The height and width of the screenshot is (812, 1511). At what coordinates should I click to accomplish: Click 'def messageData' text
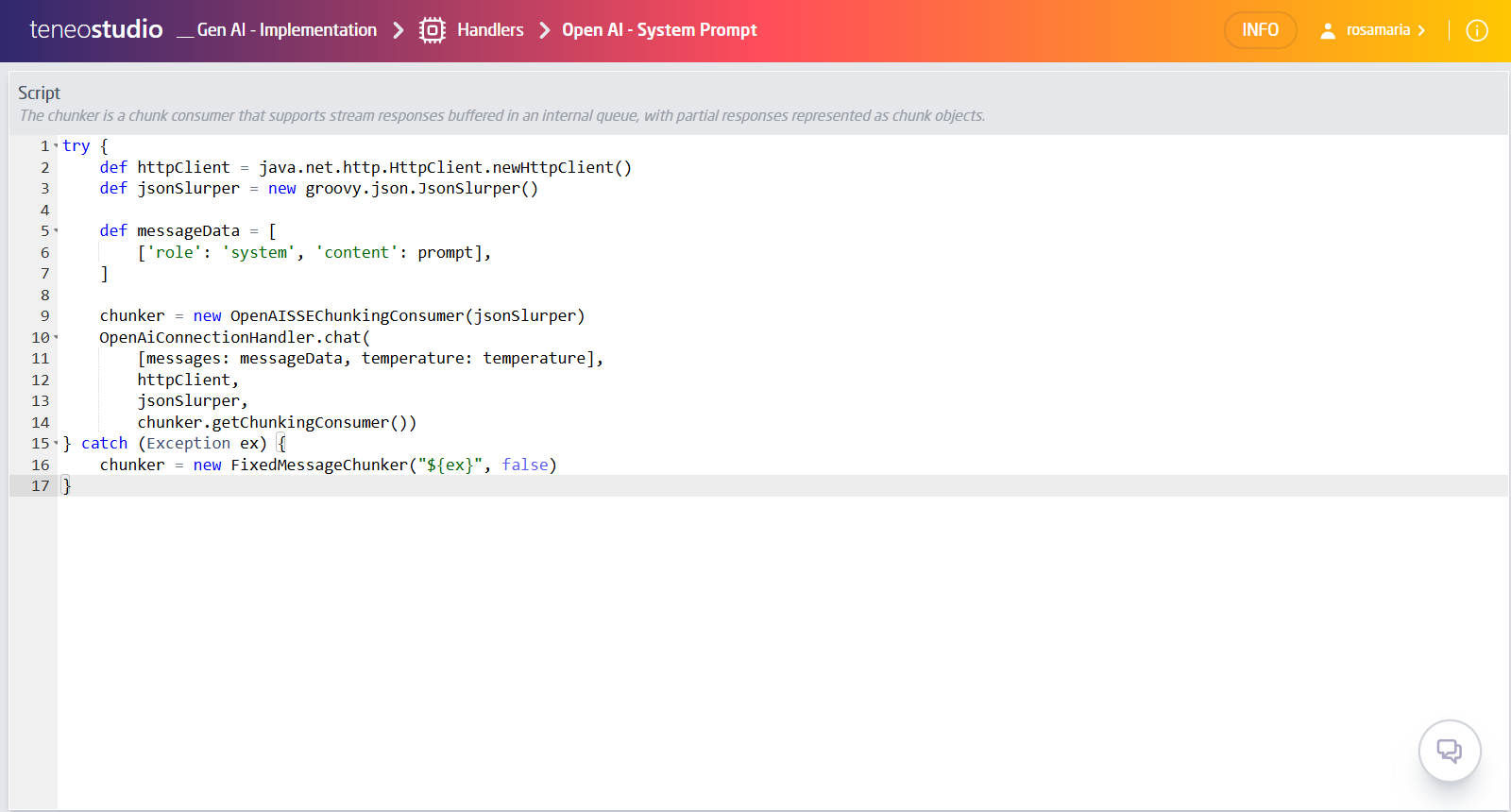[x=170, y=231]
